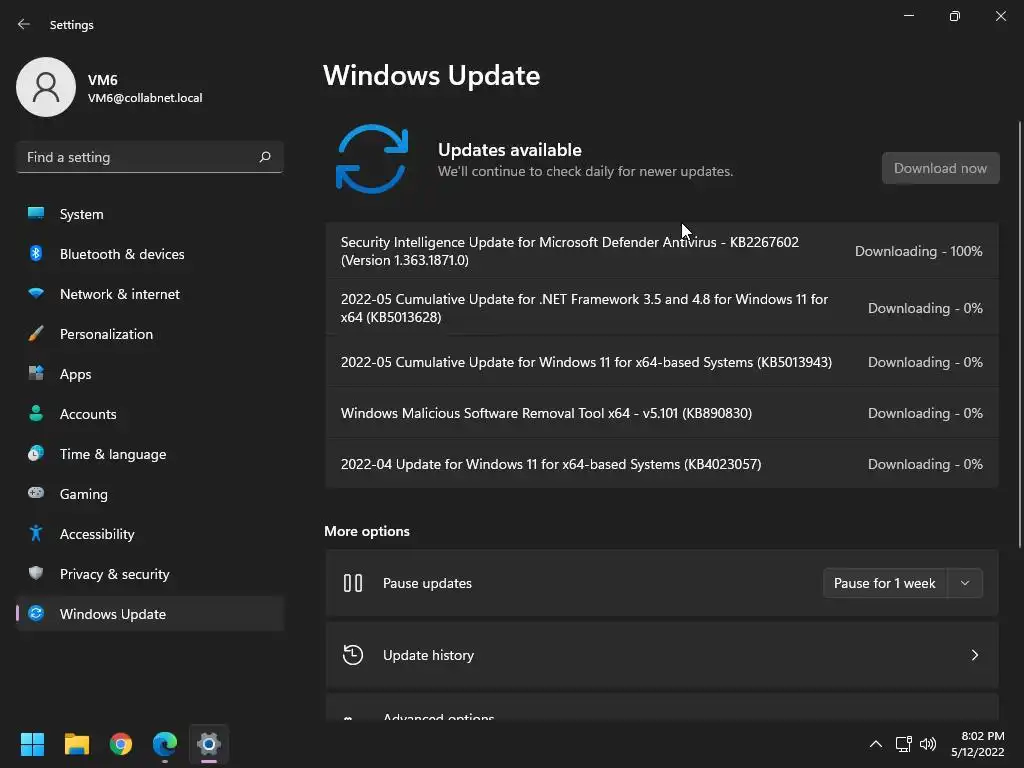Viewport: 1024px width, 768px height.
Task: Click the Time & language globe icon
Action: tap(36, 453)
